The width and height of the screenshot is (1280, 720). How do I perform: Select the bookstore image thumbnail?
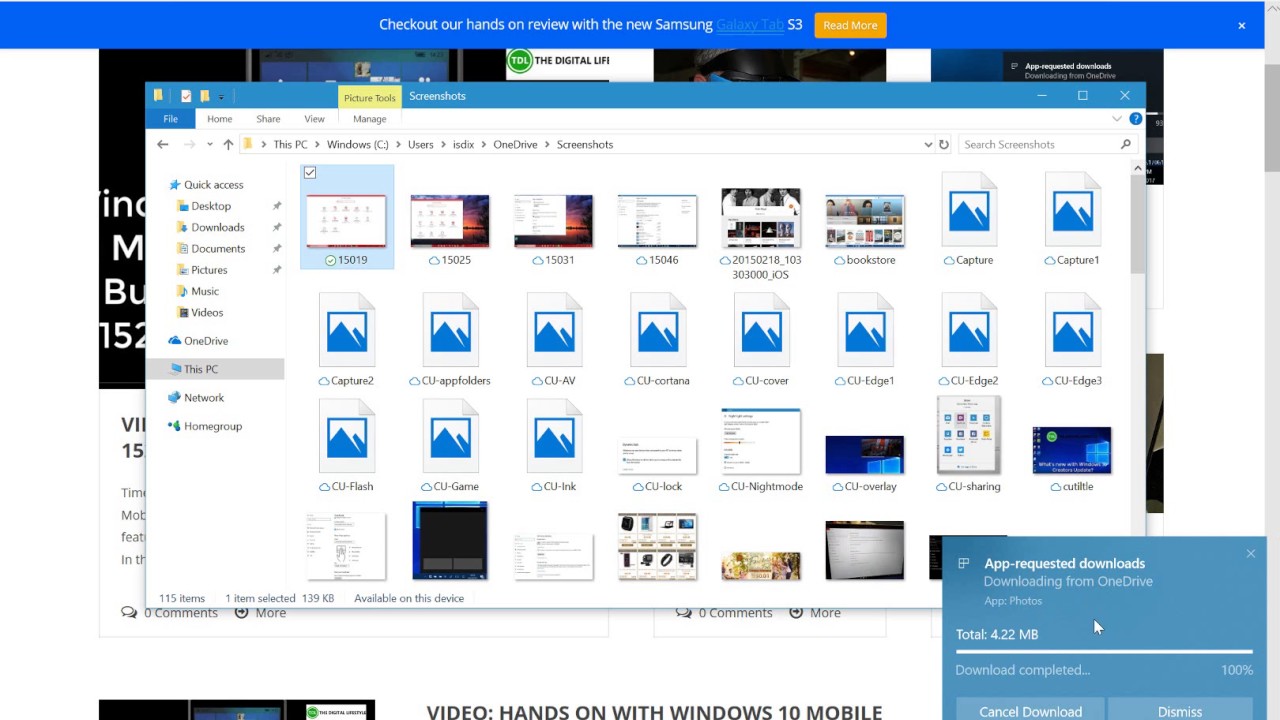(865, 221)
